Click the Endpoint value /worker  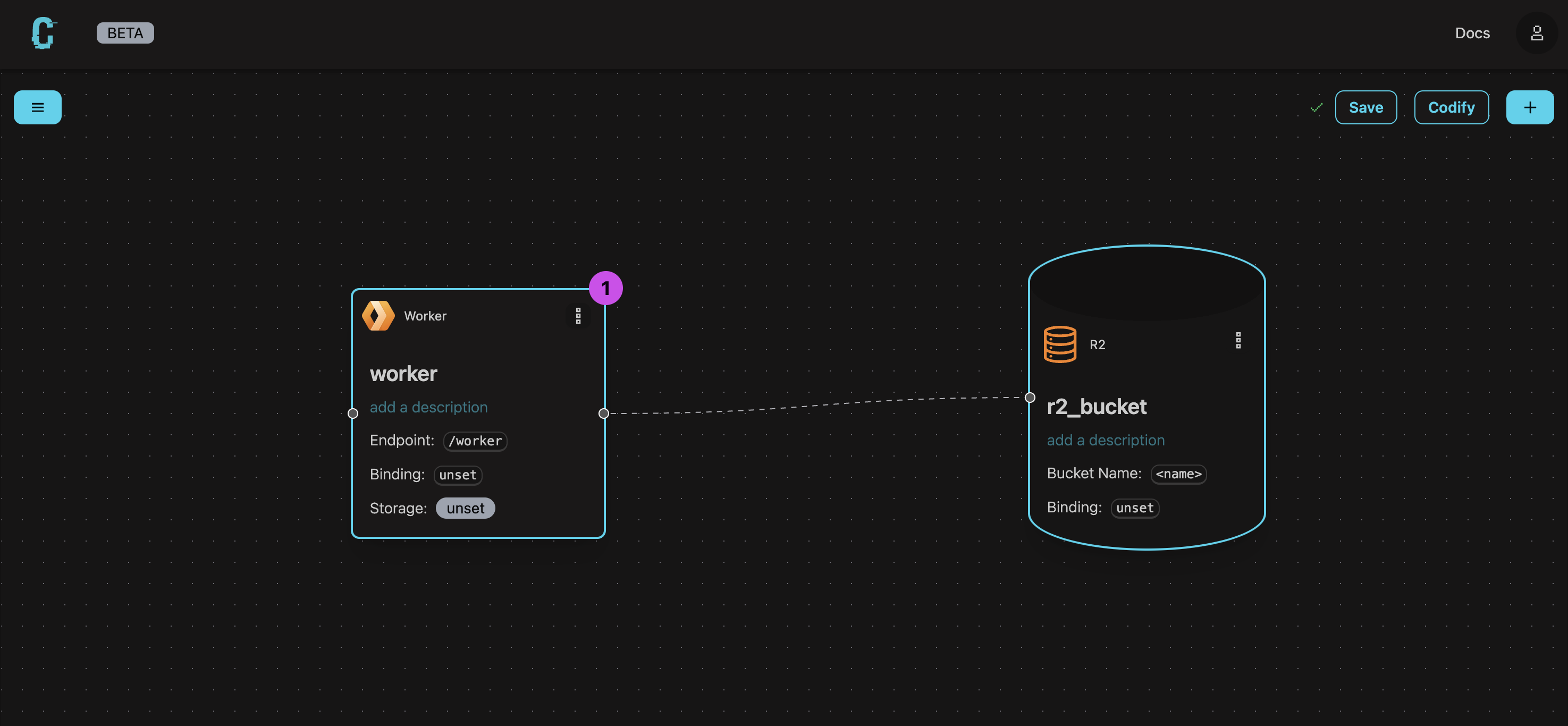[x=475, y=441]
